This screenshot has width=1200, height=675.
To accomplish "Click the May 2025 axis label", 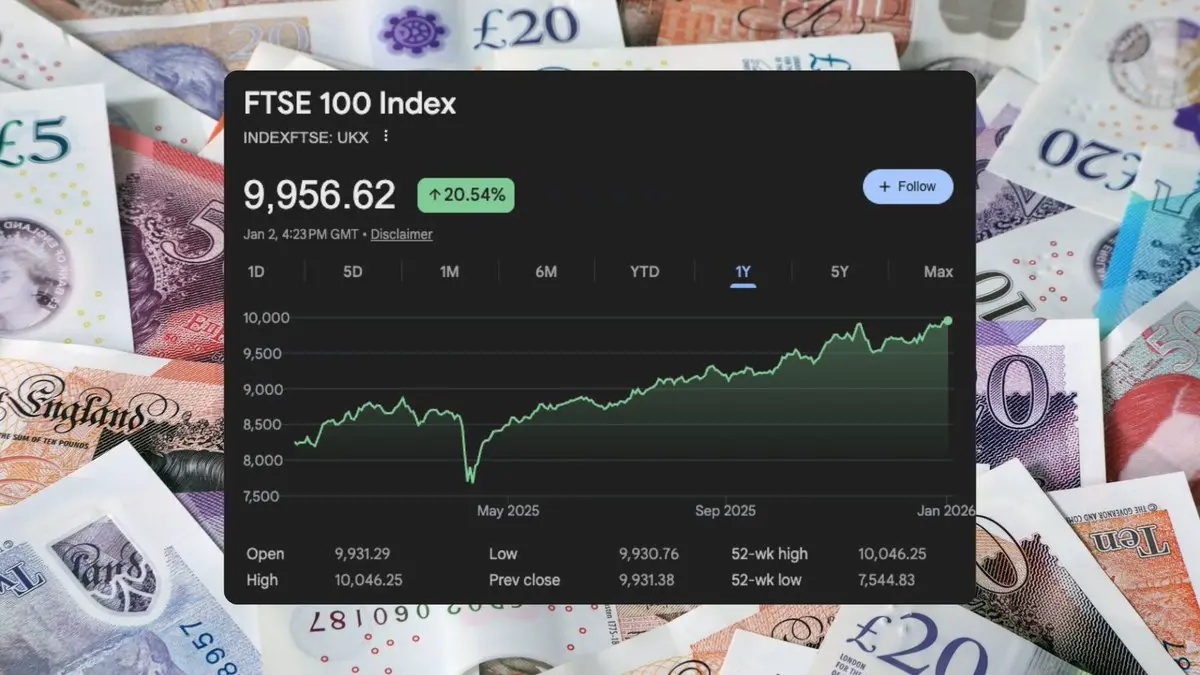I will coord(508,510).
